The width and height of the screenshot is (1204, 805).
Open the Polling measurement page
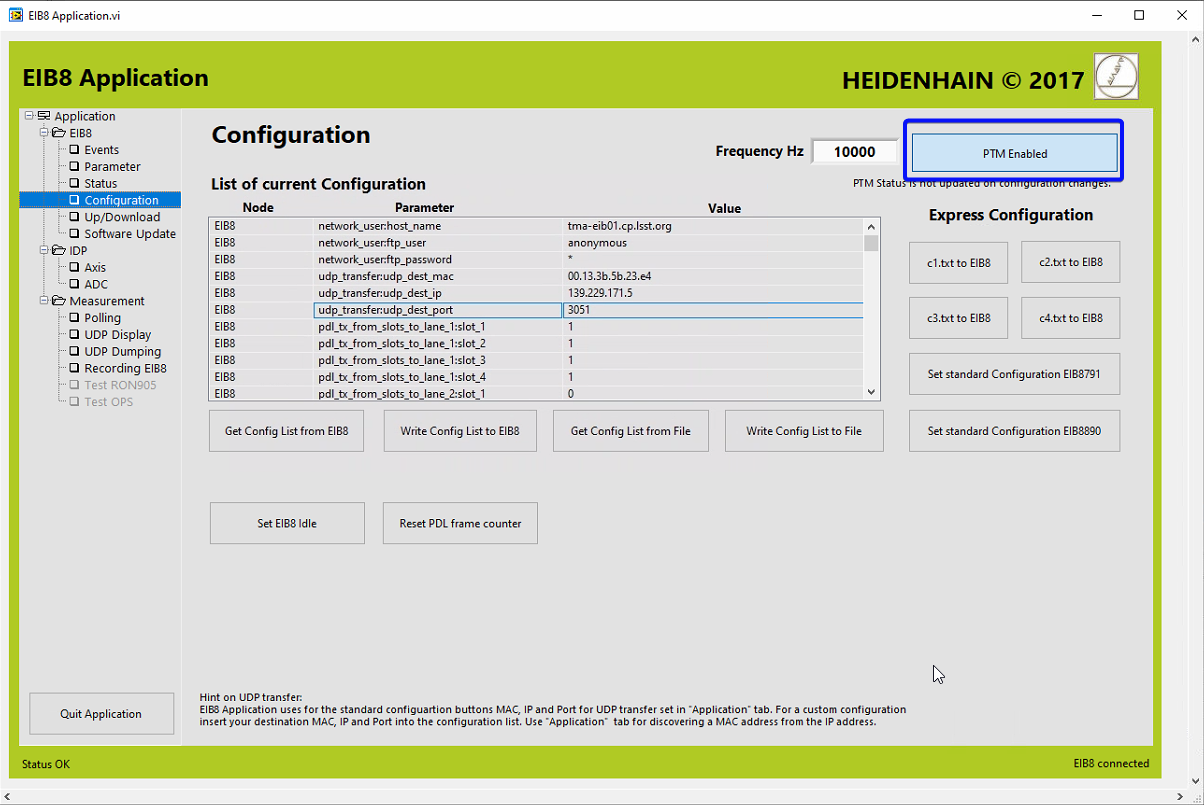pos(102,318)
